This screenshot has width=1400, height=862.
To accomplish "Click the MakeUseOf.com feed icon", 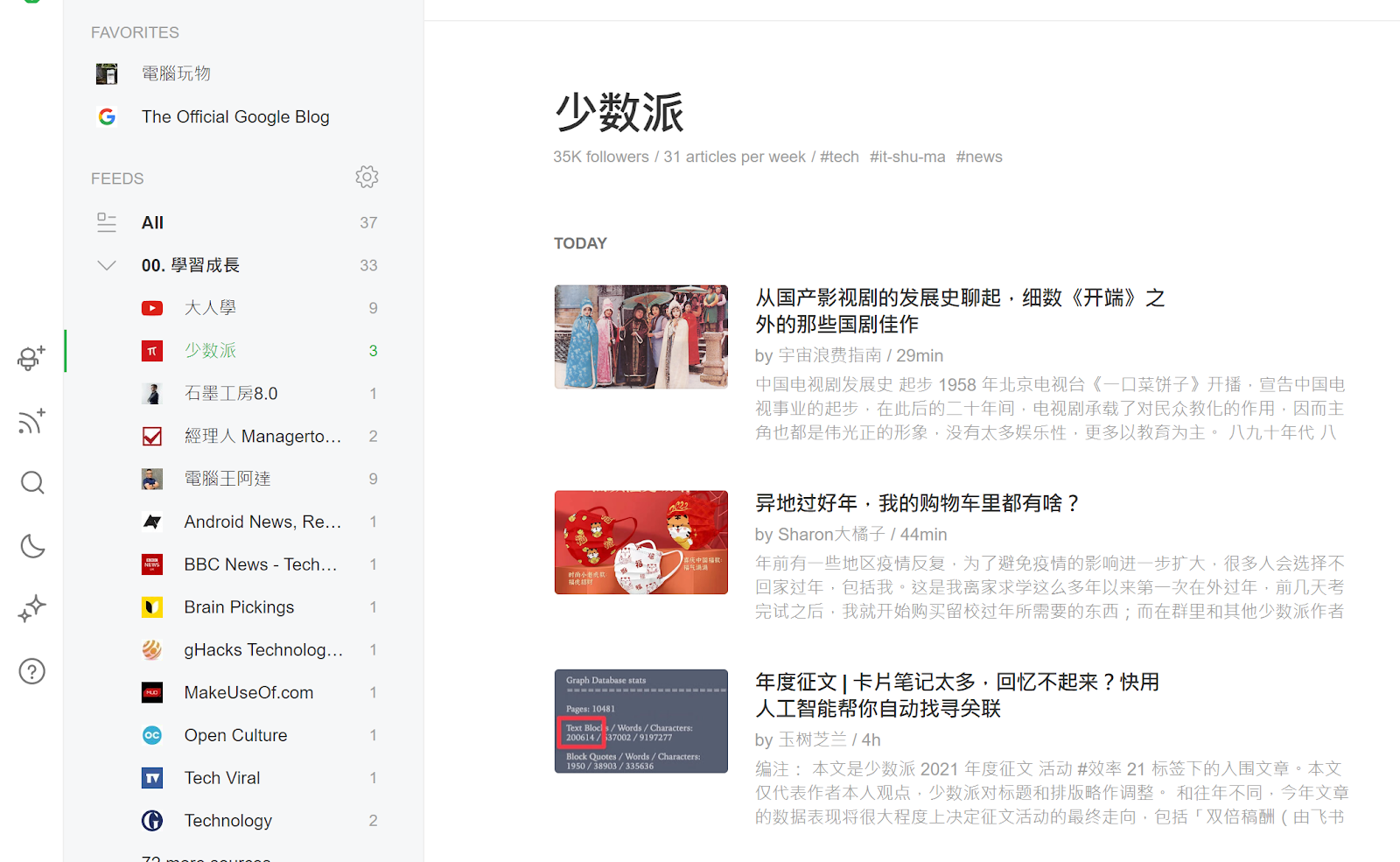I will [x=152, y=692].
